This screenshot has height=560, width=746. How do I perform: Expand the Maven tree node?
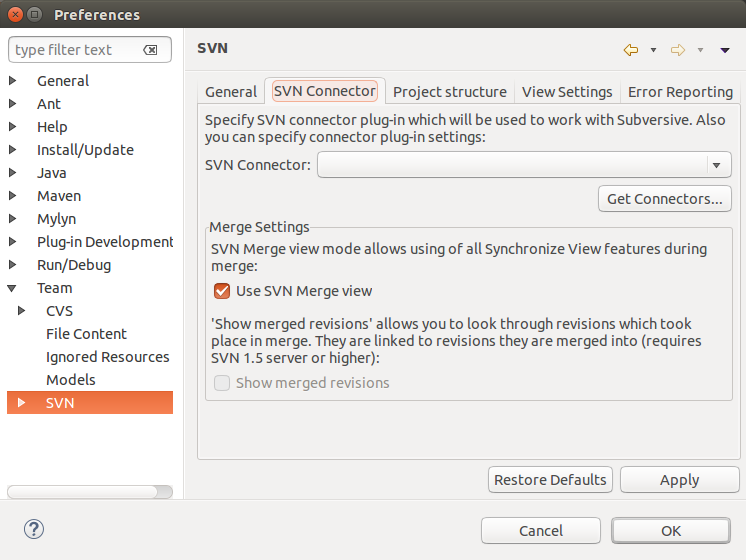tap(13, 196)
